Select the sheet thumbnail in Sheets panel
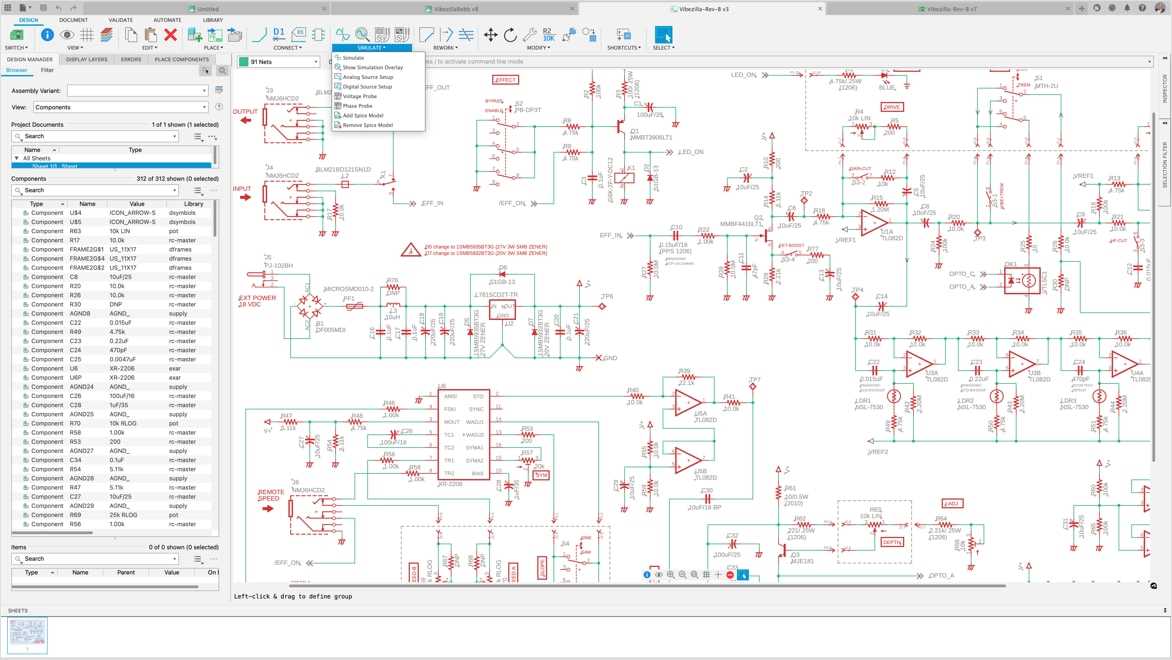 pos(28,636)
